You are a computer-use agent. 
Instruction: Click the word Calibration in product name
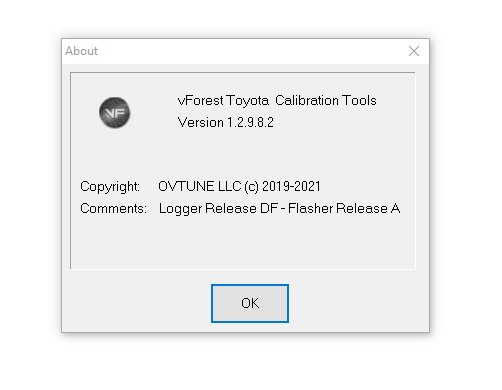(307, 100)
